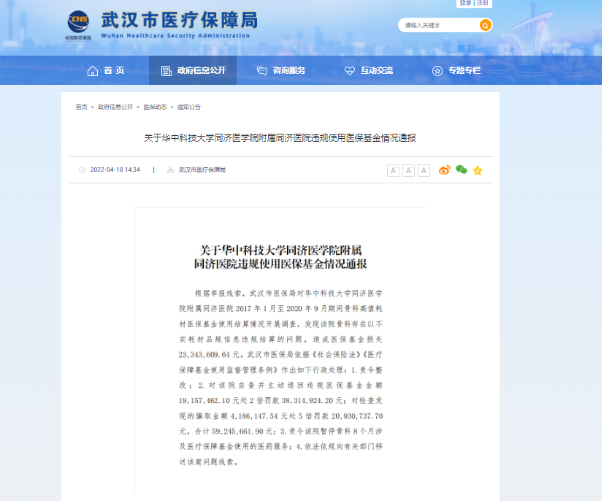Screen dimensions: 602x501
Task: Go to 首页 in navigation bar
Action: click(114, 70)
